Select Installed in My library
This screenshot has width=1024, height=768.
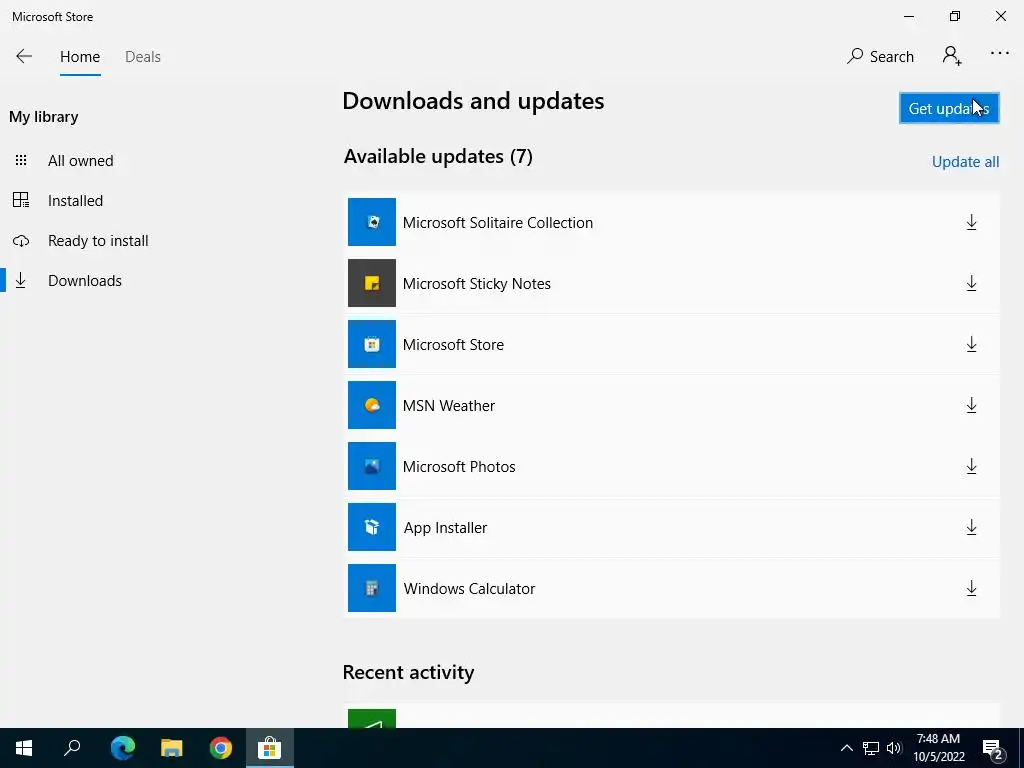point(75,200)
